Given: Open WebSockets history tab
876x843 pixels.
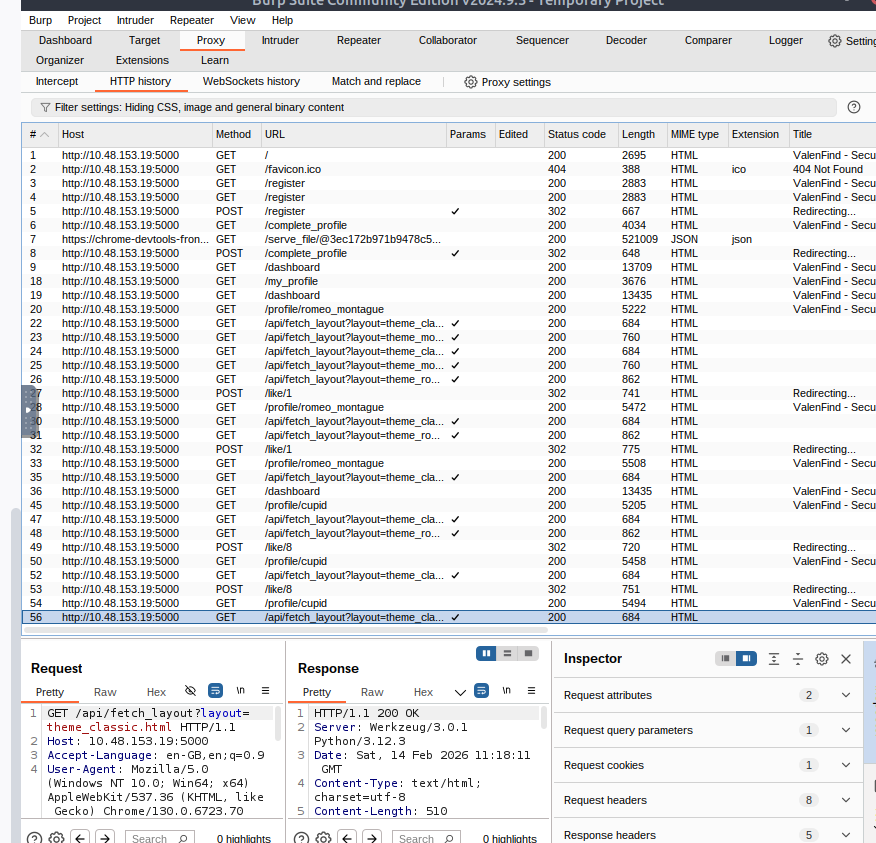Looking at the screenshot, I should pyautogui.click(x=251, y=82).
